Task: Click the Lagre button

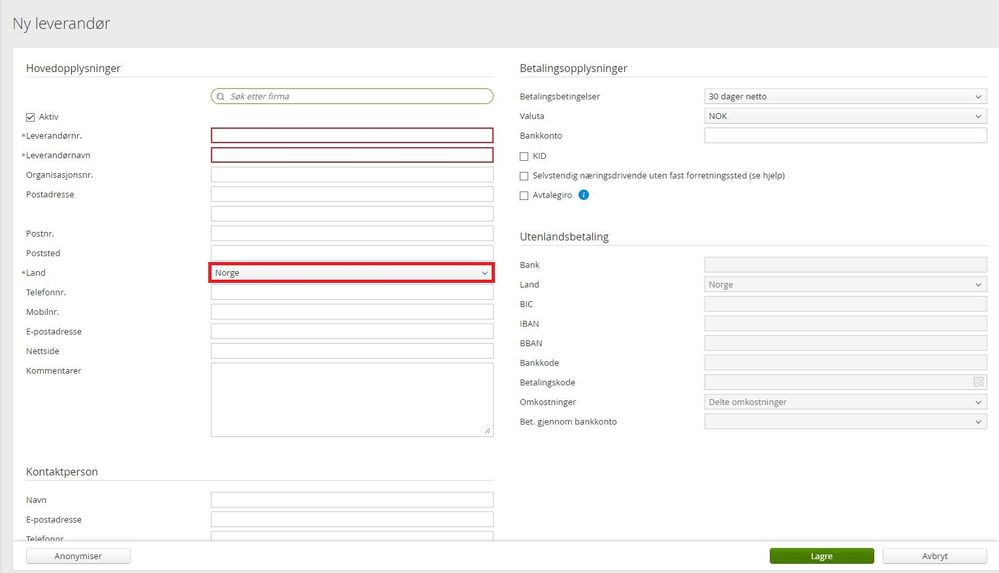Action: click(821, 556)
